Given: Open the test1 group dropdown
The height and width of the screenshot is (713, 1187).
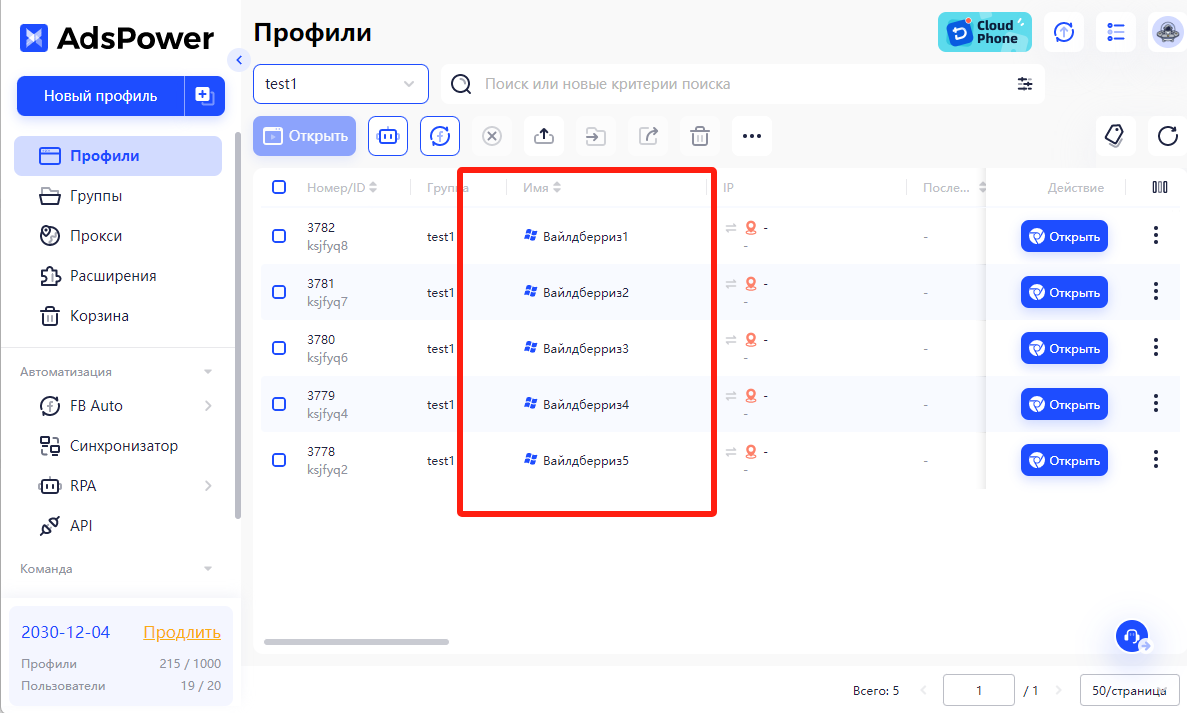Looking at the screenshot, I should [x=341, y=84].
